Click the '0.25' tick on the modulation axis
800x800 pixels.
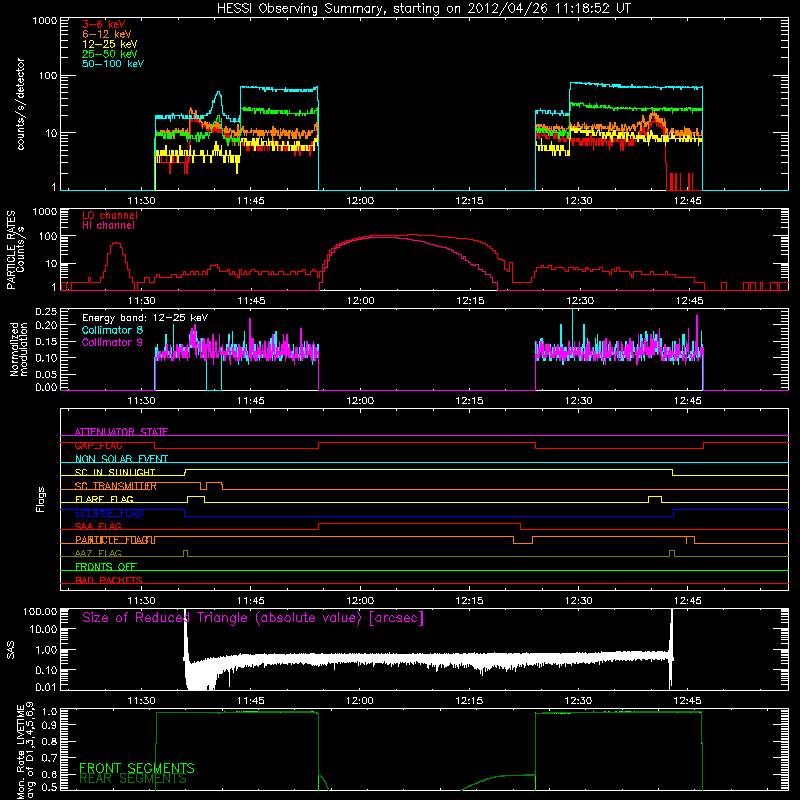[x=46, y=311]
